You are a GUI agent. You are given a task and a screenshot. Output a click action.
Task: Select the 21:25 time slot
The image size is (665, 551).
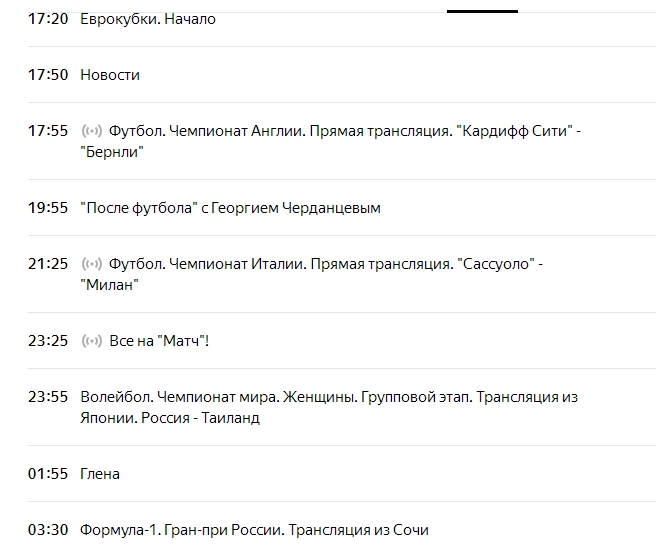click(48, 264)
